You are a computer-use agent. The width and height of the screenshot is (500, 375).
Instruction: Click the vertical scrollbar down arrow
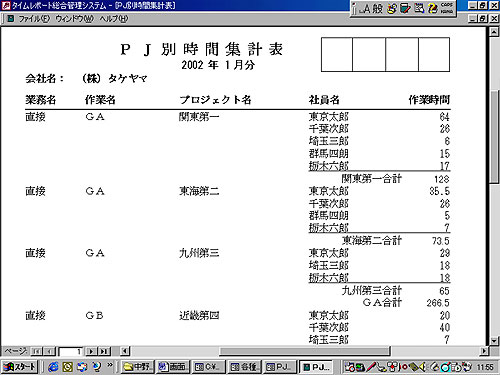coord(494,341)
